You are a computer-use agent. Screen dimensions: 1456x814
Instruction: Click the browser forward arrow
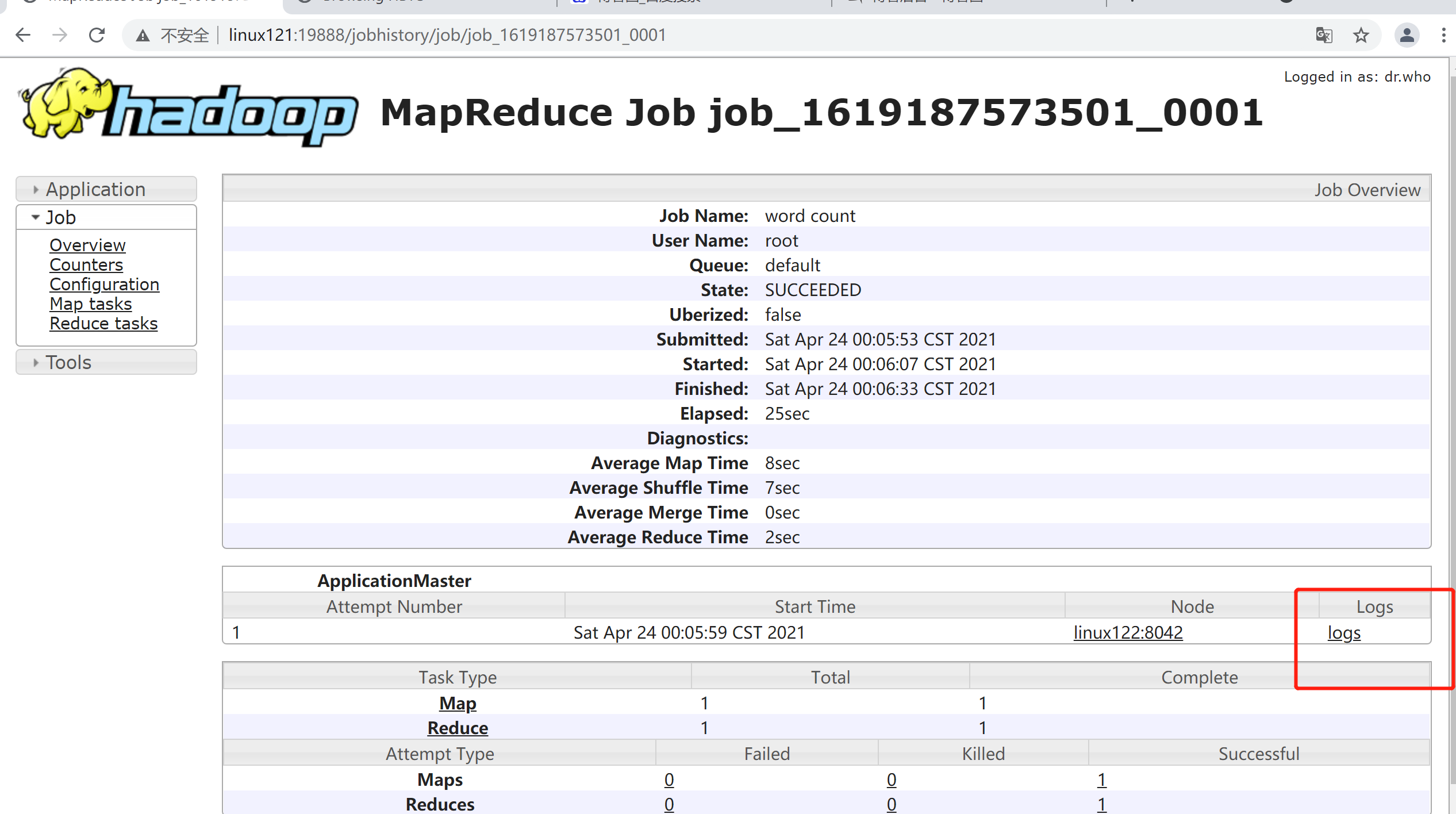(x=60, y=35)
